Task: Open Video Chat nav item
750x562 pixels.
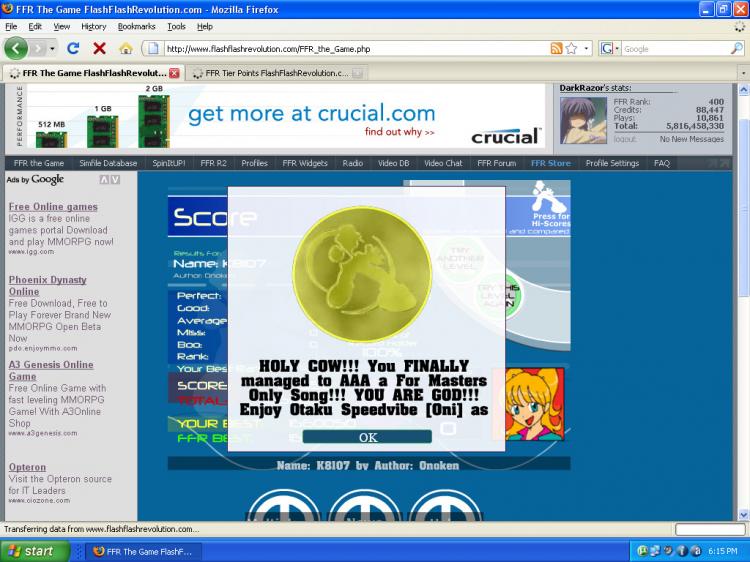Action: coord(443,163)
